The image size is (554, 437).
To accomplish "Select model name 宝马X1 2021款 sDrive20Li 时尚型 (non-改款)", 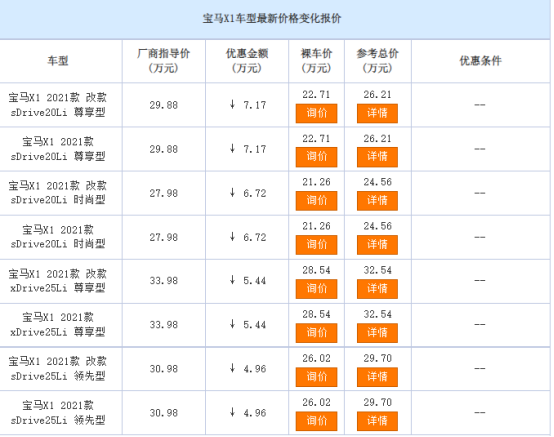I will click(58, 237).
